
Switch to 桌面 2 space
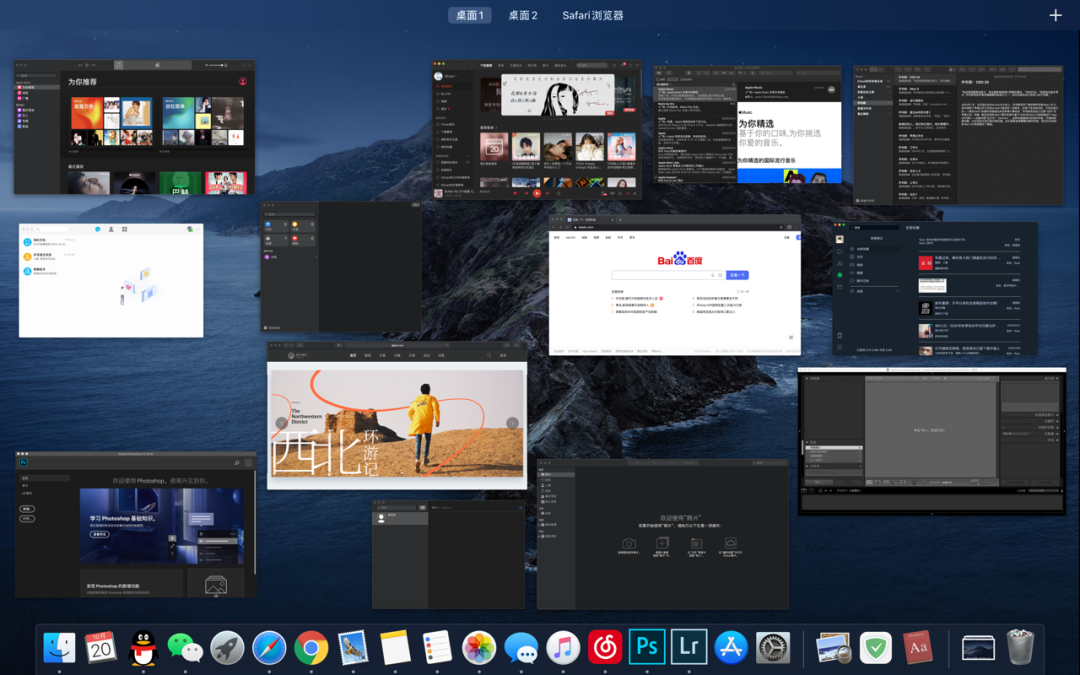pos(522,15)
